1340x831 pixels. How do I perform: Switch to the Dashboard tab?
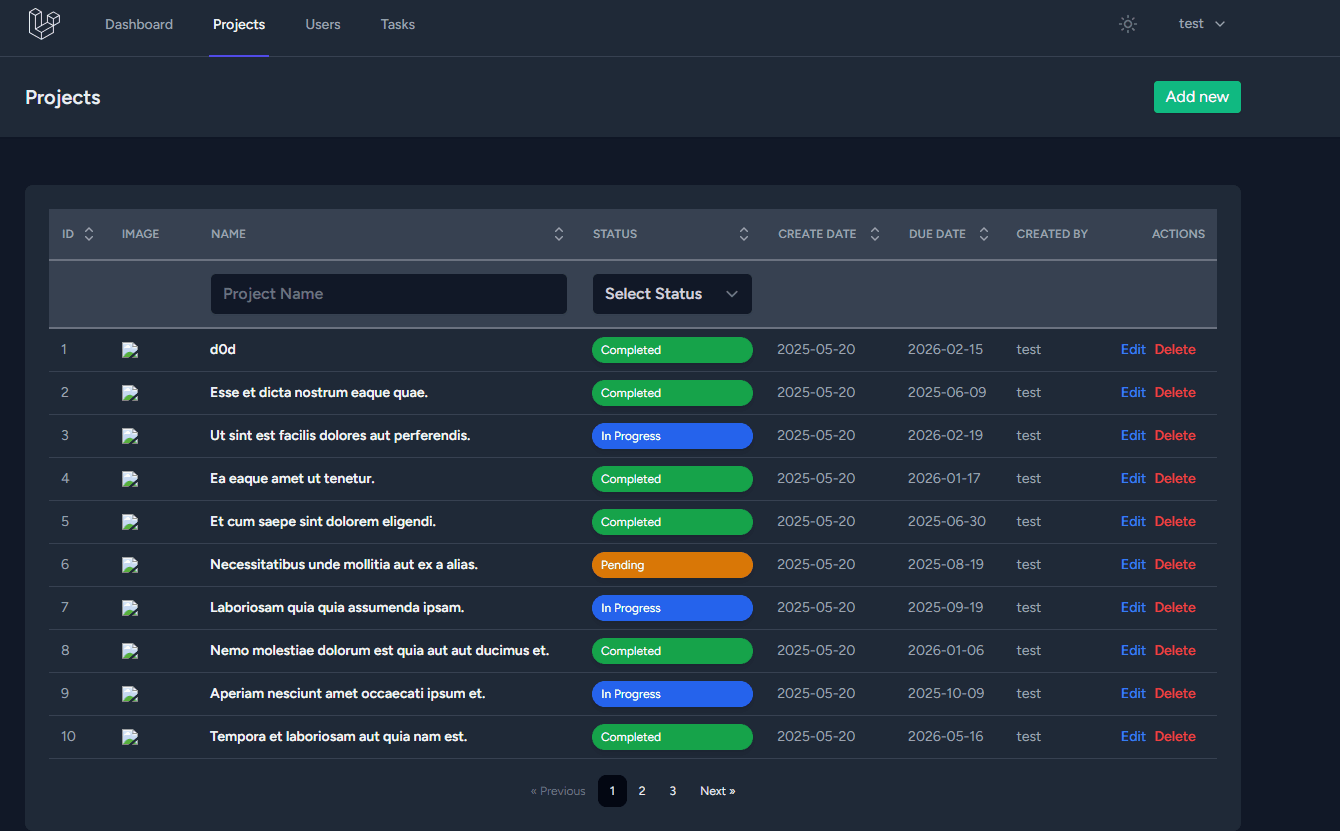coord(139,24)
